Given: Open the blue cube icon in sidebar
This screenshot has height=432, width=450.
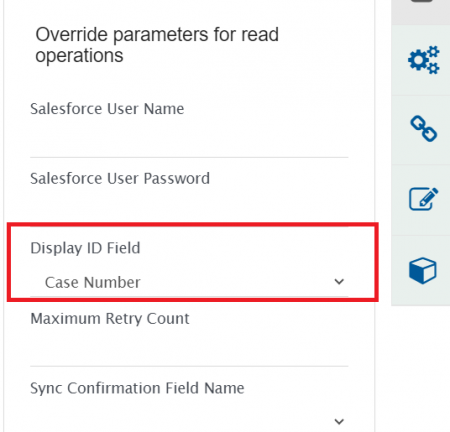Looking at the screenshot, I should (x=423, y=270).
